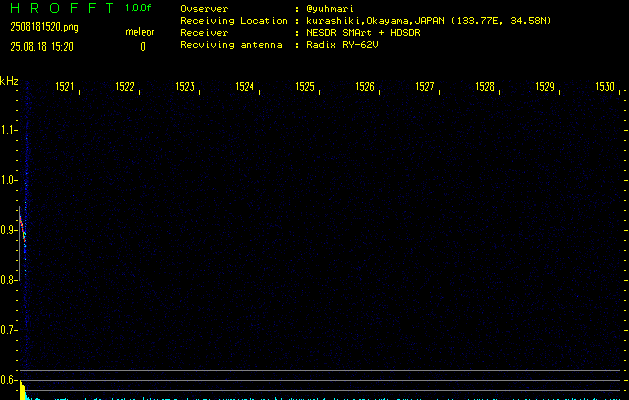The width and height of the screenshot is (629, 400).
Task: Click the kHz axis label
Action: [9, 81]
